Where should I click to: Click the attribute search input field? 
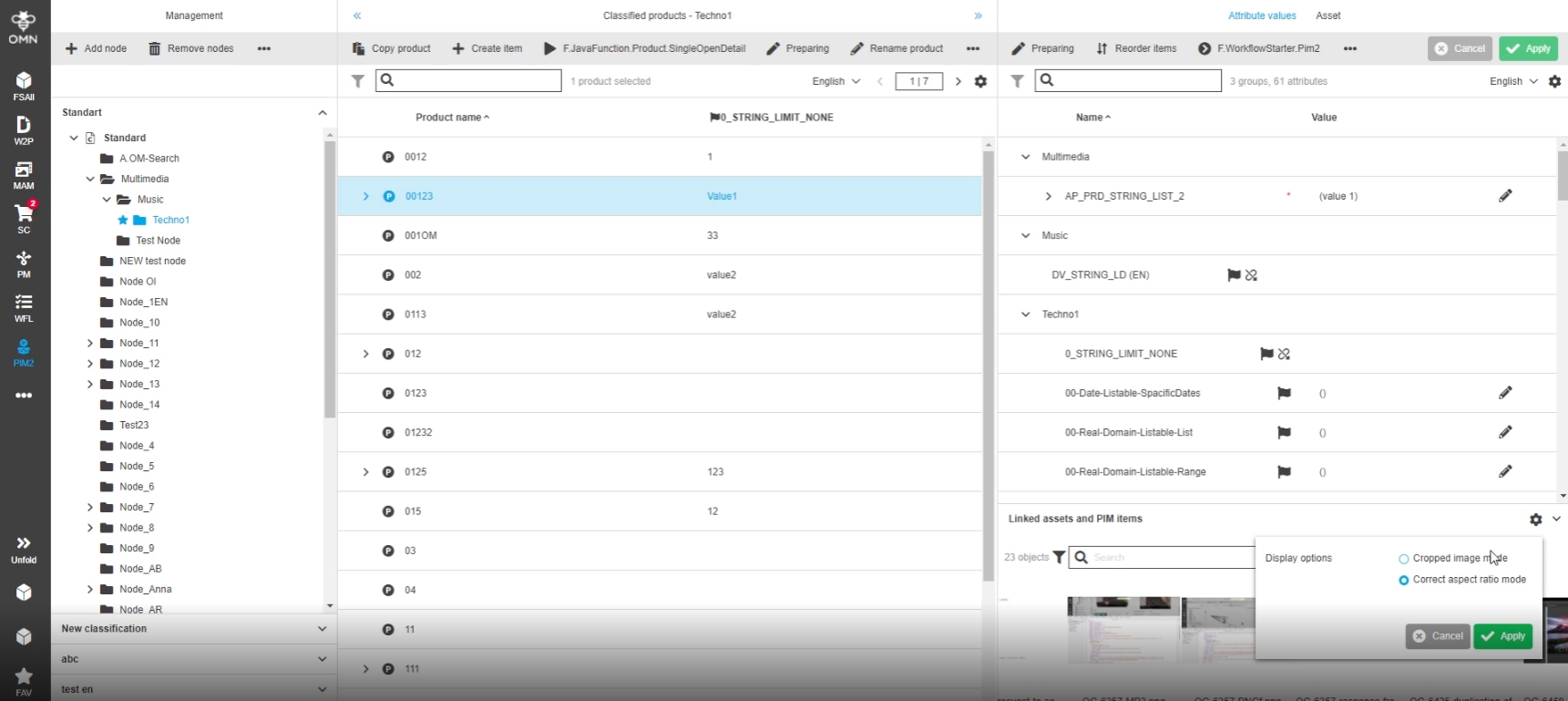(x=1128, y=80)
